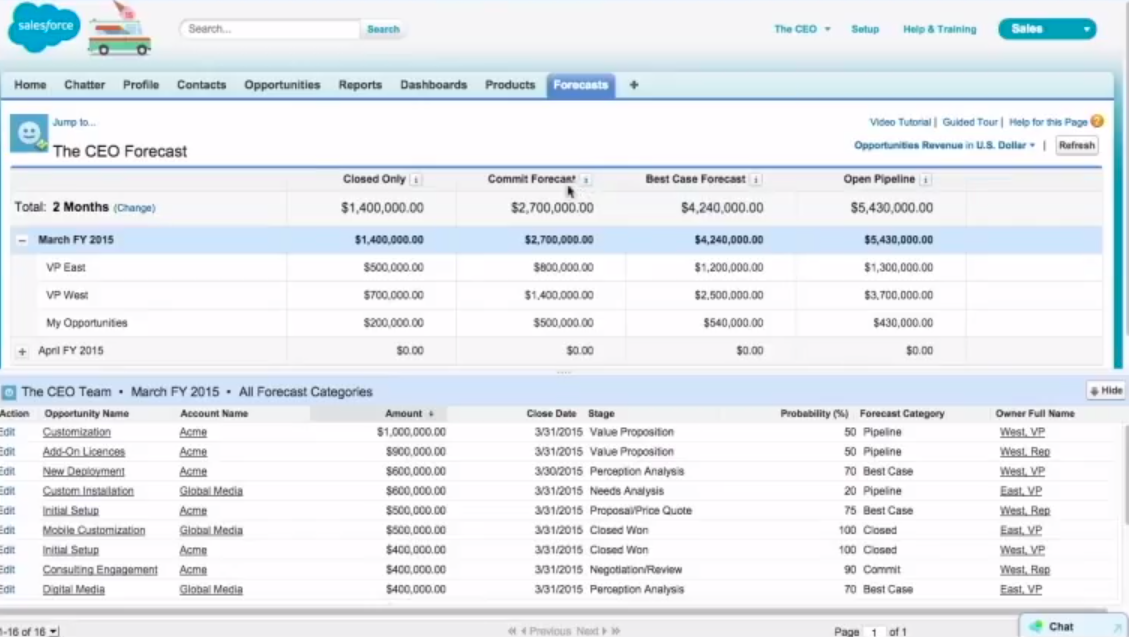Image resolution: width=1129 pixels, height=637 pixels.
Task: Click into the Search input field
Action: (270, 29)
